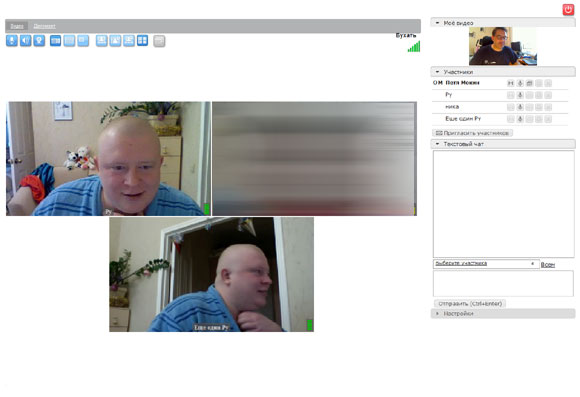The width and height of the screenshot is (580, 397).
Task: Click the Пригласить участников button
Action: pos(472,133)
